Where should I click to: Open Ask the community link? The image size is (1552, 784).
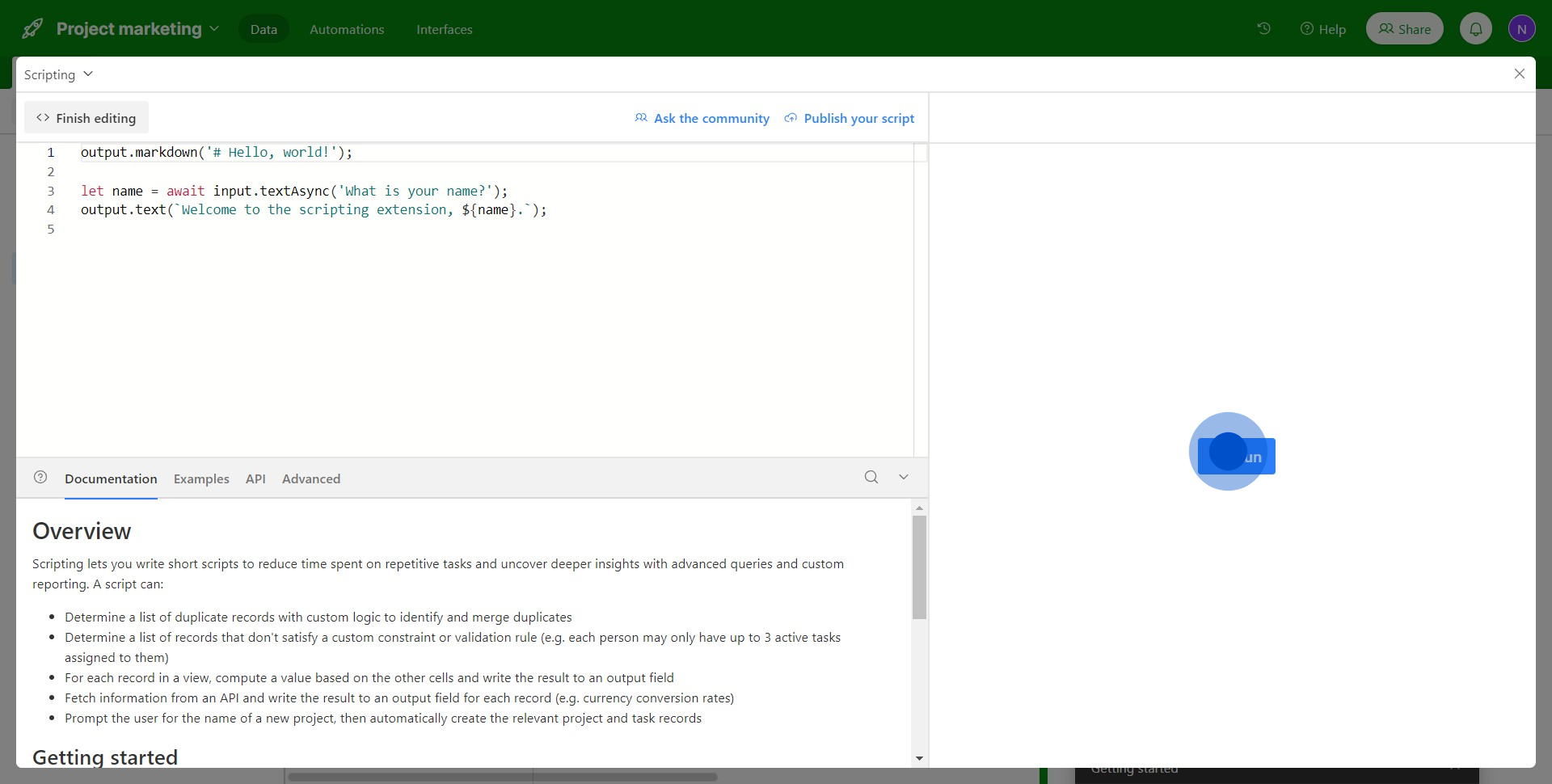(x=702, y=118)
